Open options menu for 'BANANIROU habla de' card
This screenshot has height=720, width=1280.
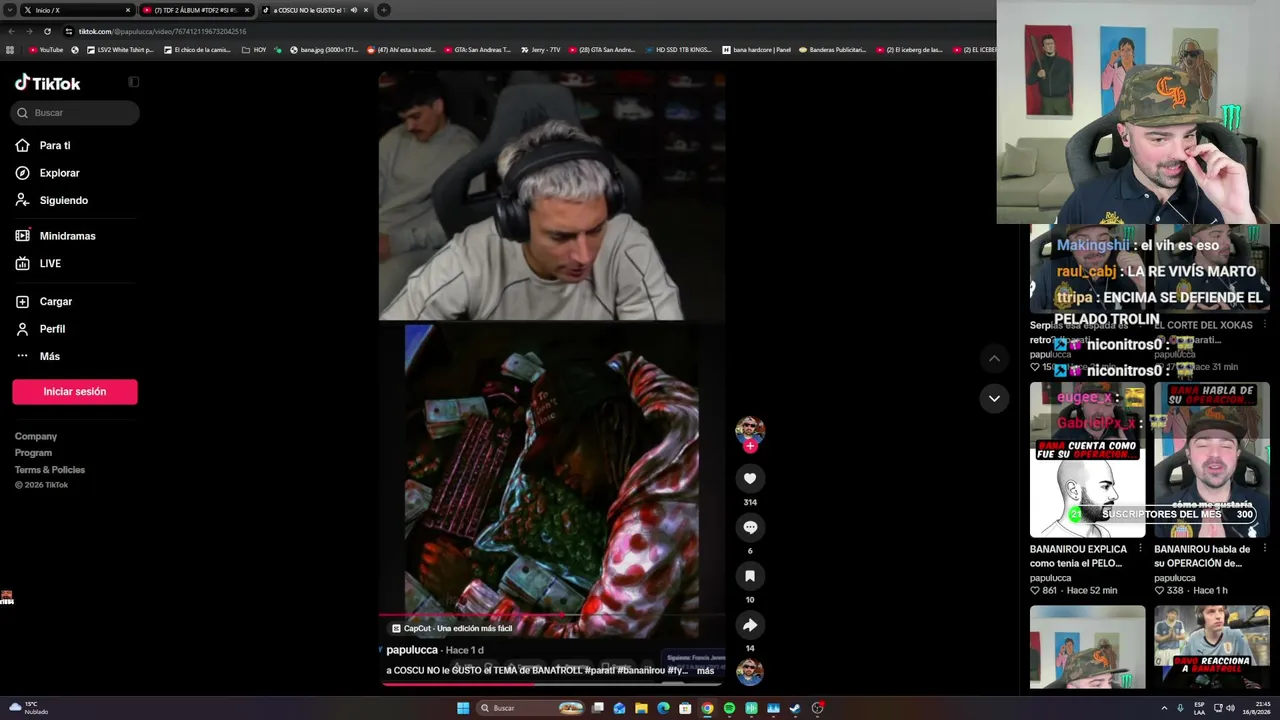click(1264, 548)
